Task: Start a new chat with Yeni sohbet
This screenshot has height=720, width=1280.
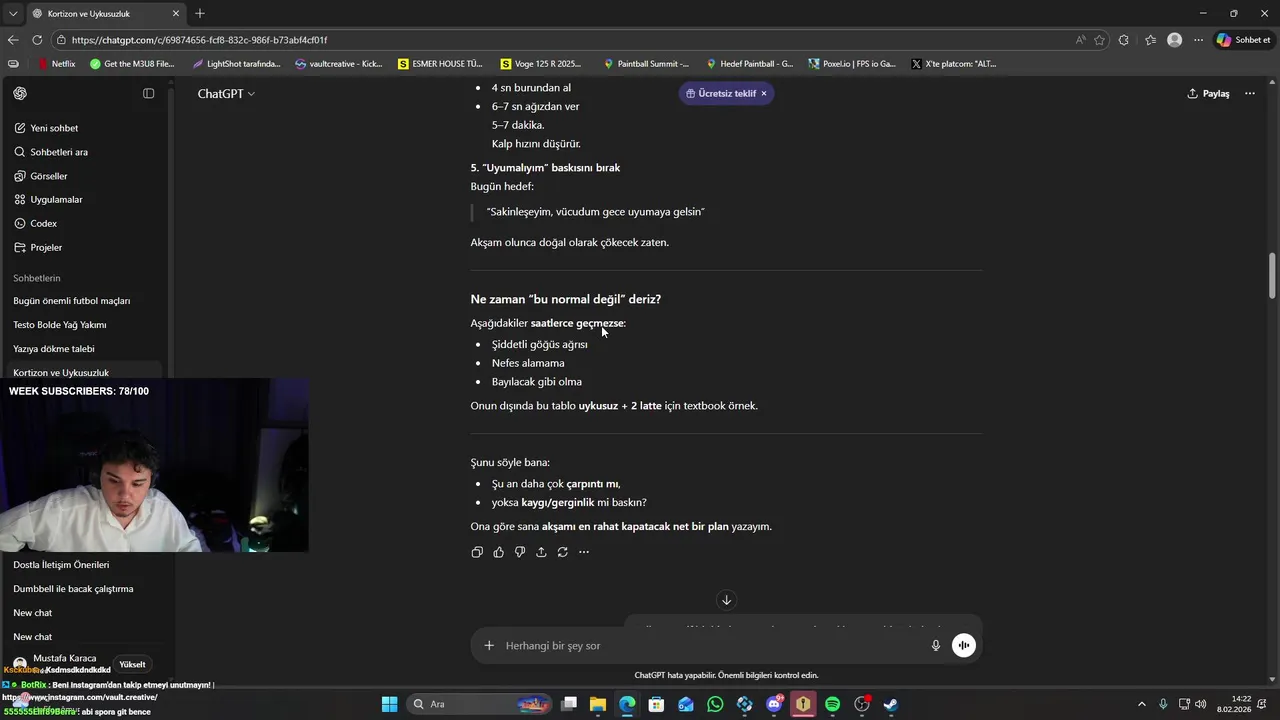Action: tap(54, 128)
